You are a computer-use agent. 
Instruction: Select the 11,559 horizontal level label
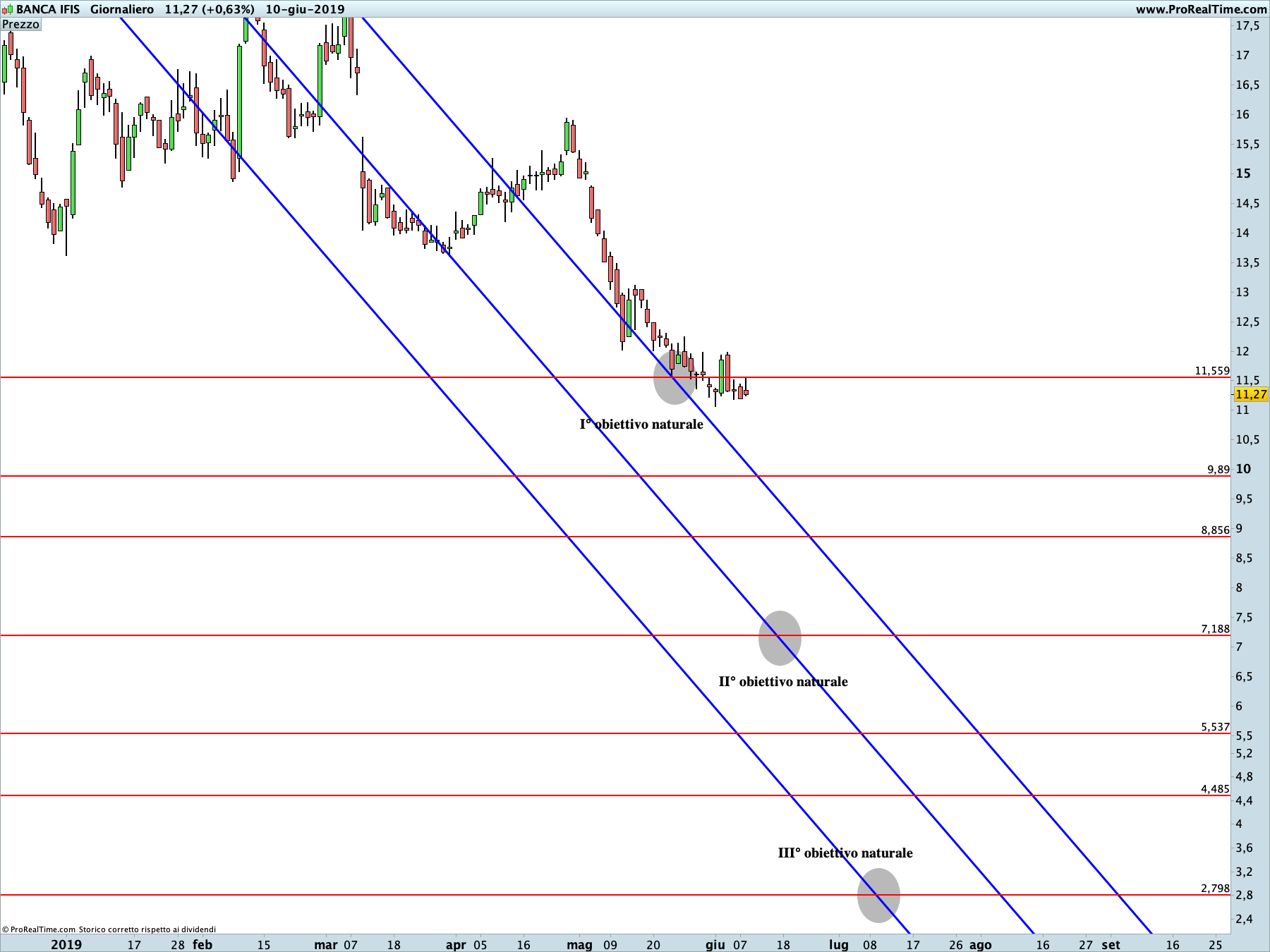(x=1211, y=370)
